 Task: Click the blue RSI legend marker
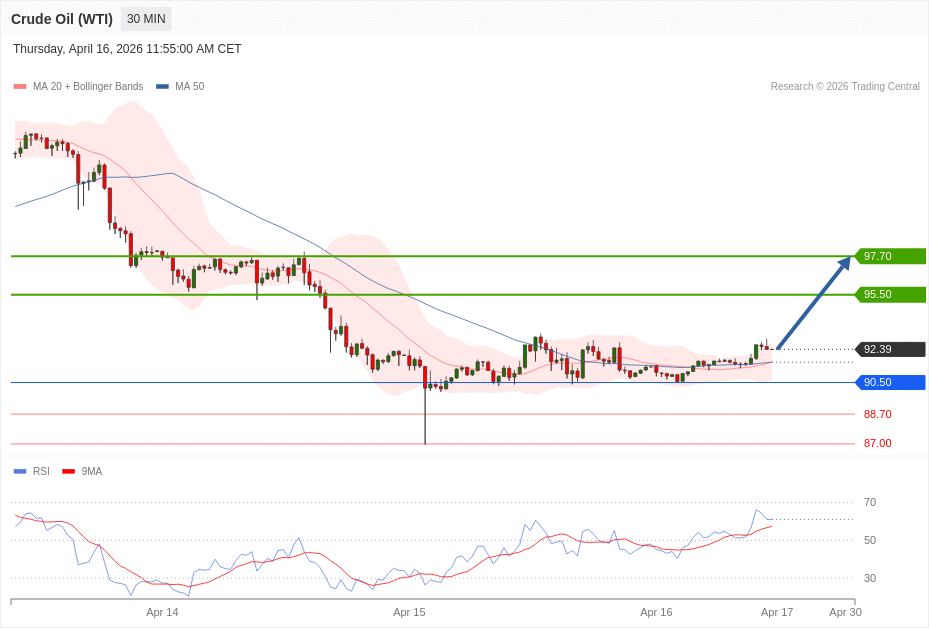[20, 471]
